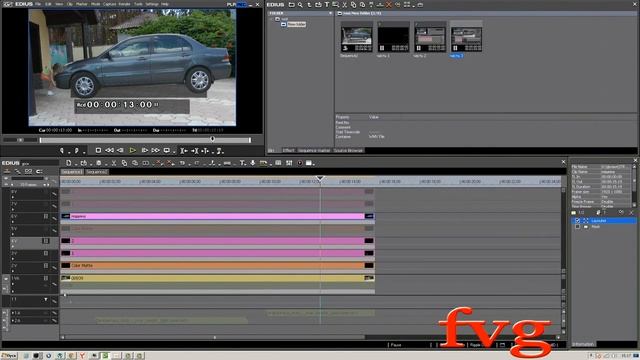
Task: Open the Settings menu in EDIUS player
Action: 152,4
